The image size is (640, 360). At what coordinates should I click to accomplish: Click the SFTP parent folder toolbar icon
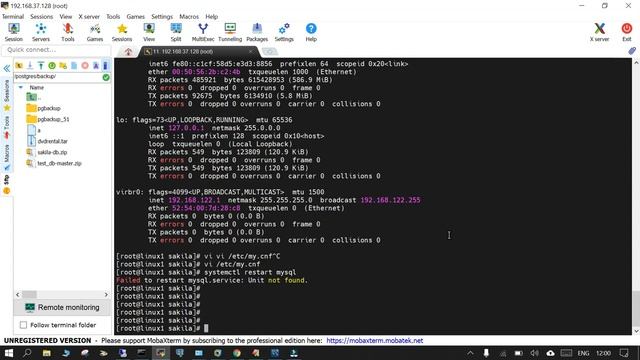(19, 65)
